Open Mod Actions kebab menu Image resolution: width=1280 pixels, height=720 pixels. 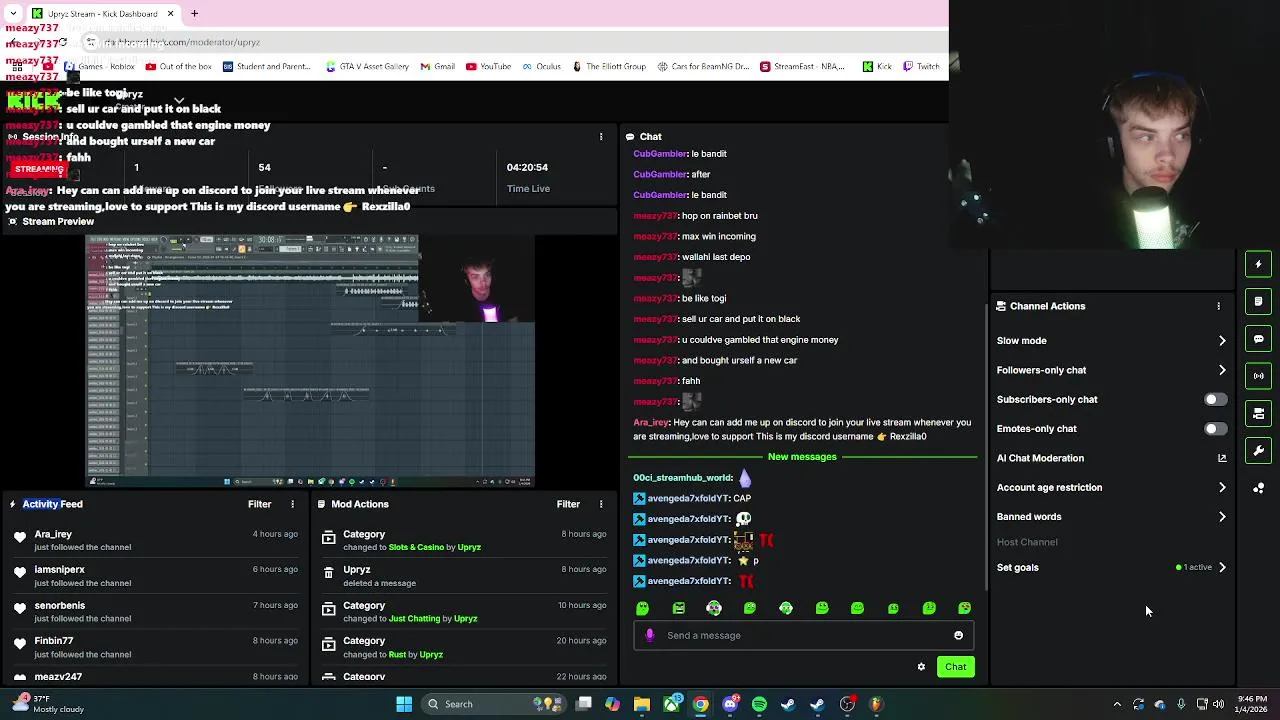click(601, 504)
